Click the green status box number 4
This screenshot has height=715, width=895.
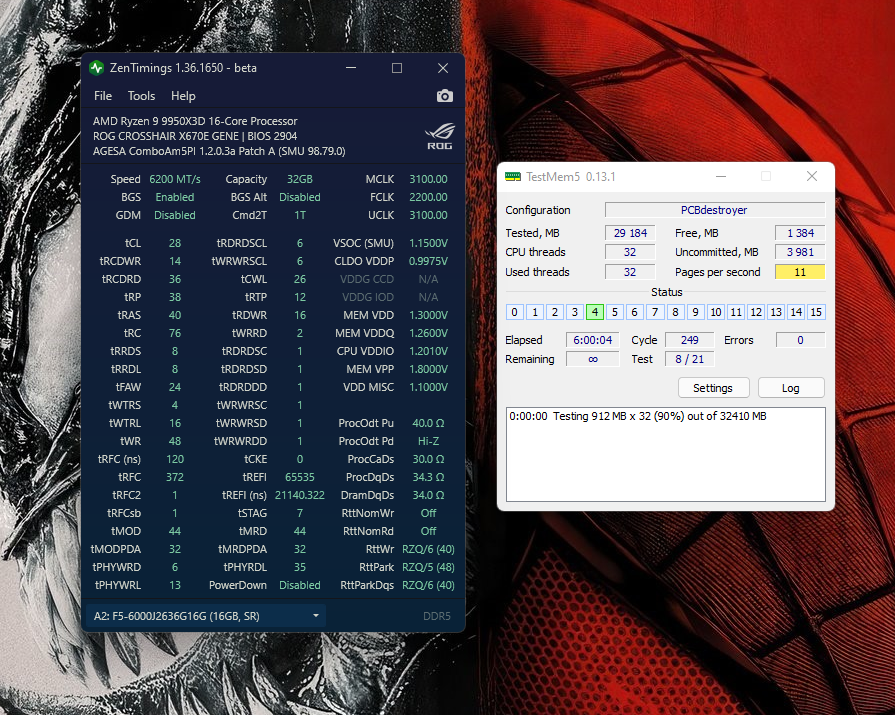[594, 312]
